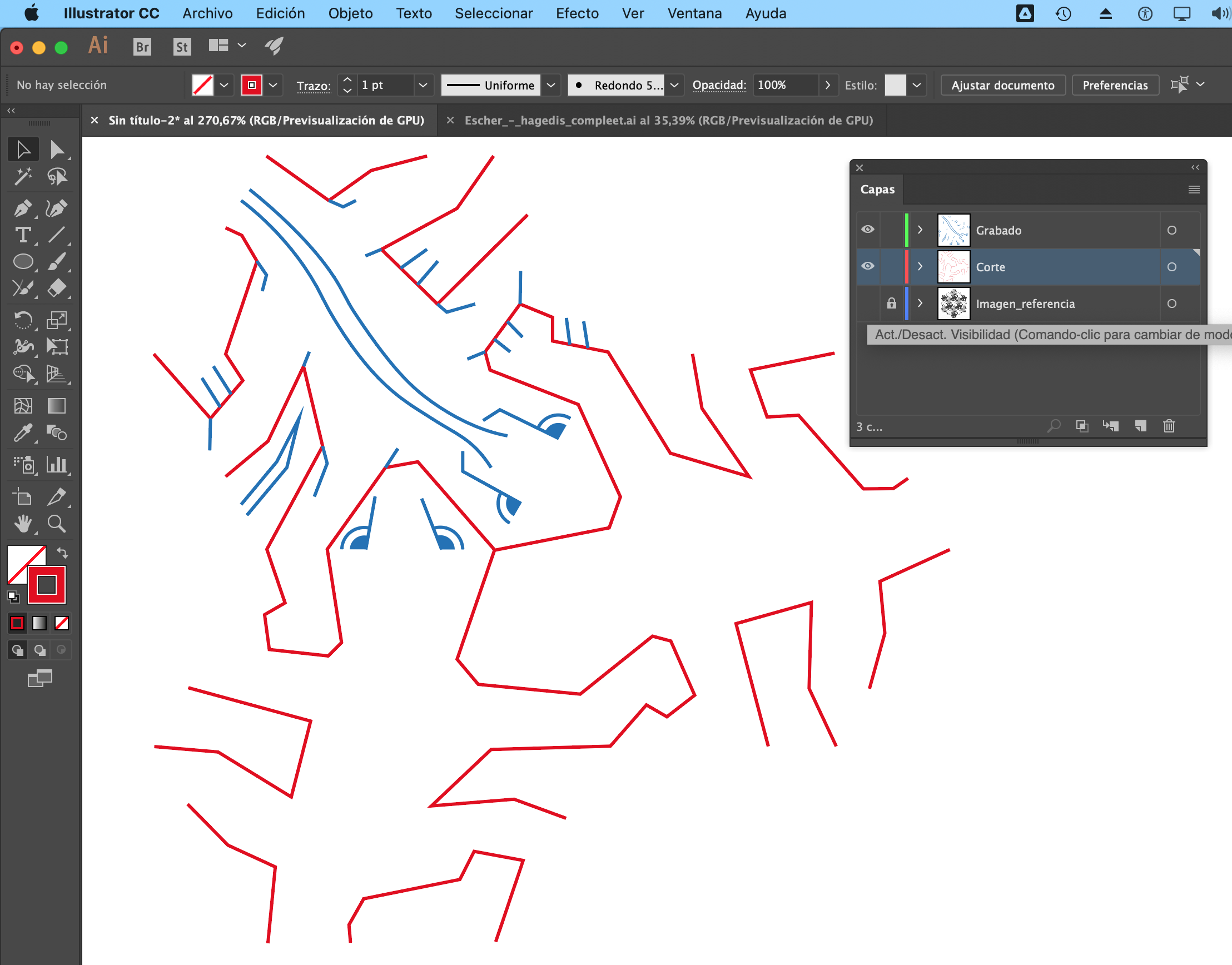The height and width of the screenshot is (965, 1232).
Task: Select the Curvature tool
Action: click(x=57, y=208)
